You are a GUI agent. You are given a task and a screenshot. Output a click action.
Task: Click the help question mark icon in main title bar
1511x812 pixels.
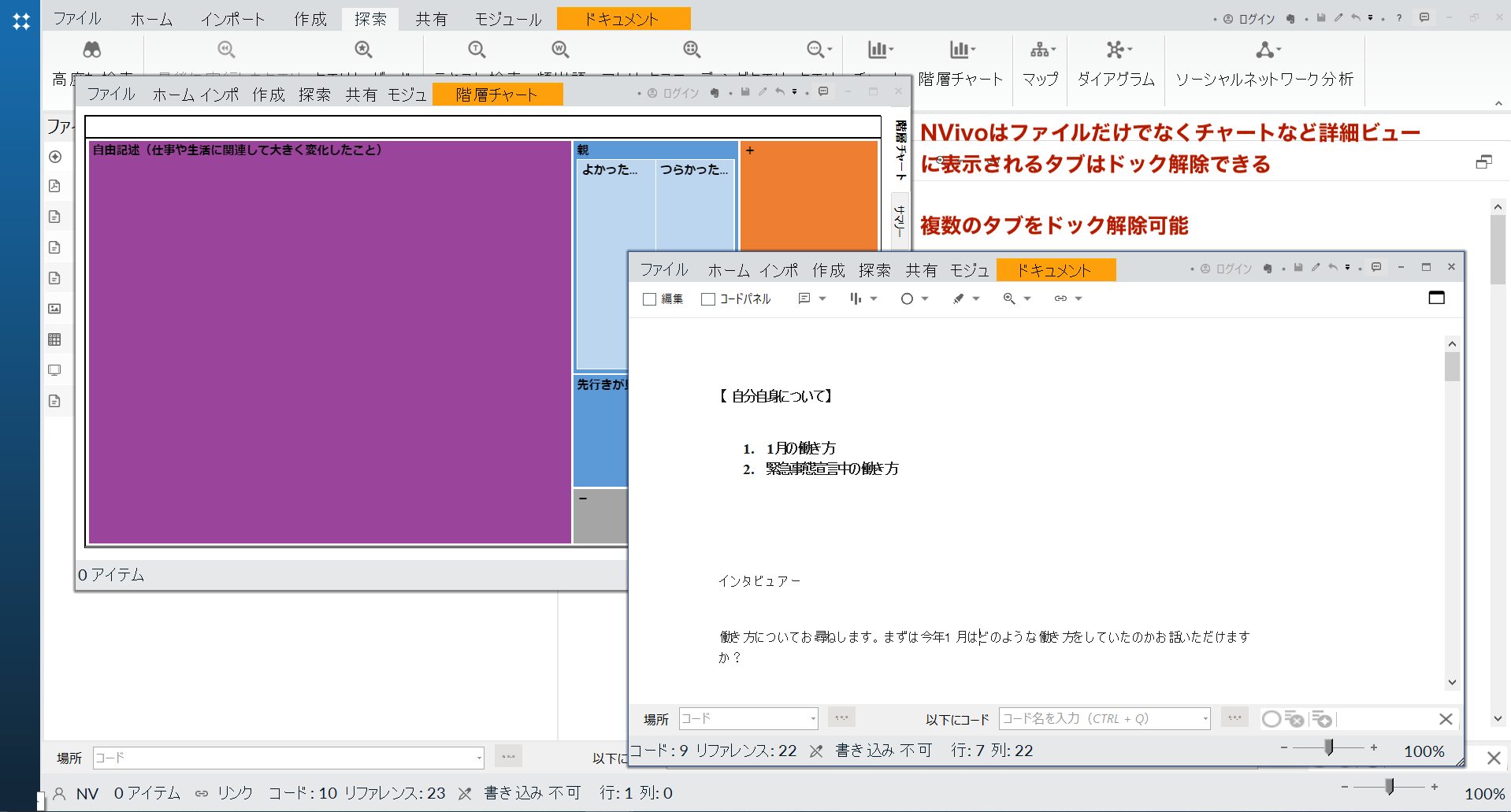click(x=1399, y=18)
